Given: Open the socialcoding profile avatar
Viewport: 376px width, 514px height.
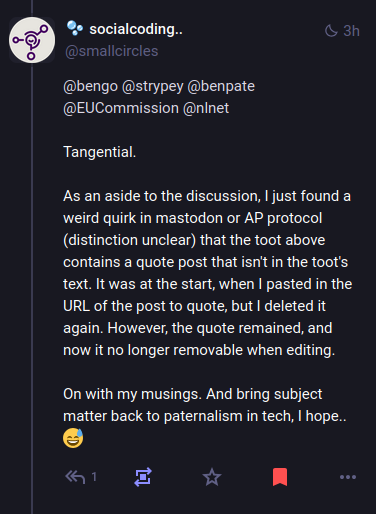Looking at the screenshot, I should coord(32,40).
